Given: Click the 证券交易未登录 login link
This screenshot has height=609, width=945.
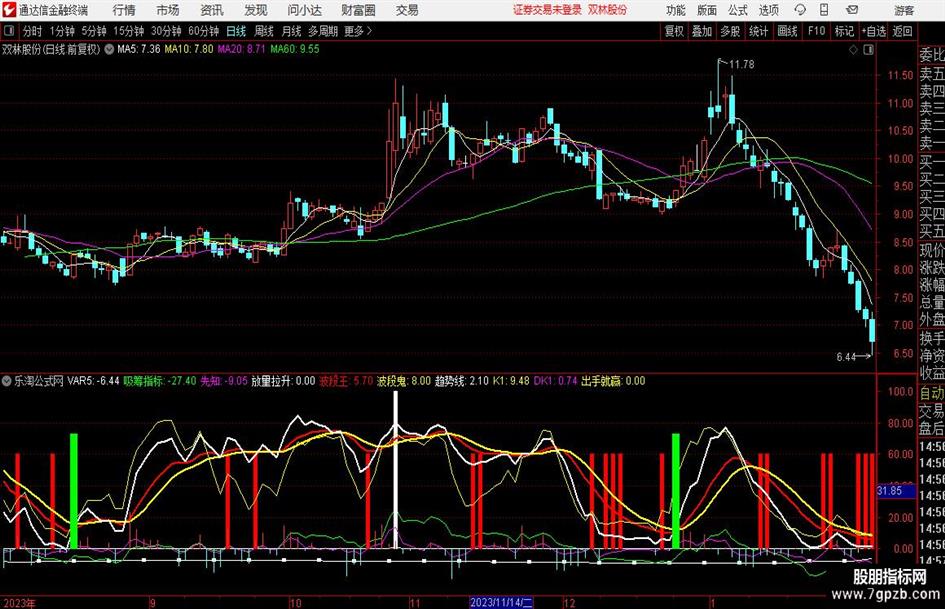Looking at the screenshot, I should [x=547, y=10].
